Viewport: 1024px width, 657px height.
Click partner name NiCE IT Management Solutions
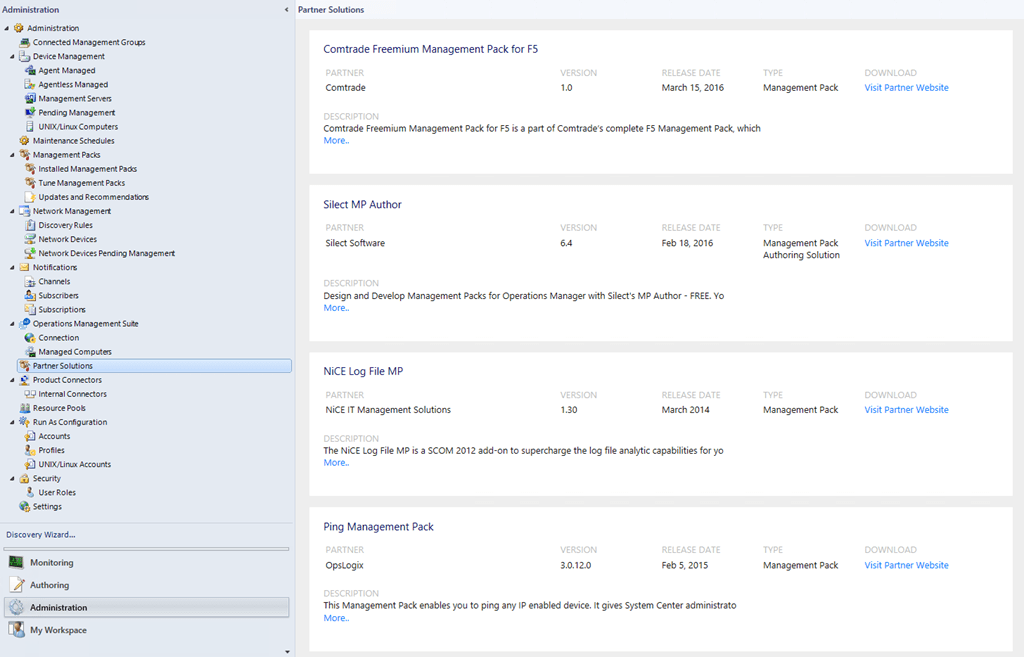(388, 409)
